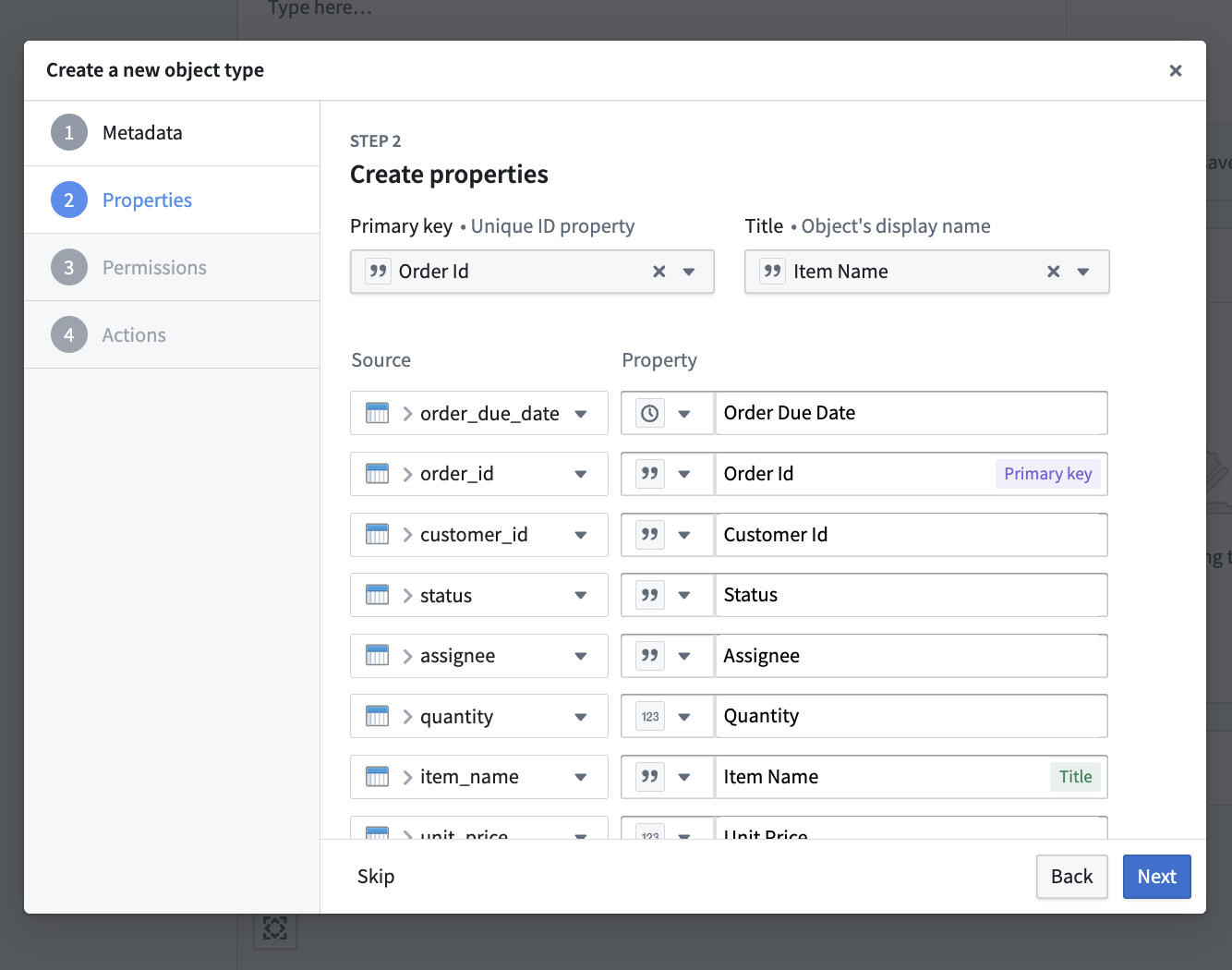Clear the Order Id primary key selection
The height and width of the screenshot is (970, 1232).
coord(659,272)
